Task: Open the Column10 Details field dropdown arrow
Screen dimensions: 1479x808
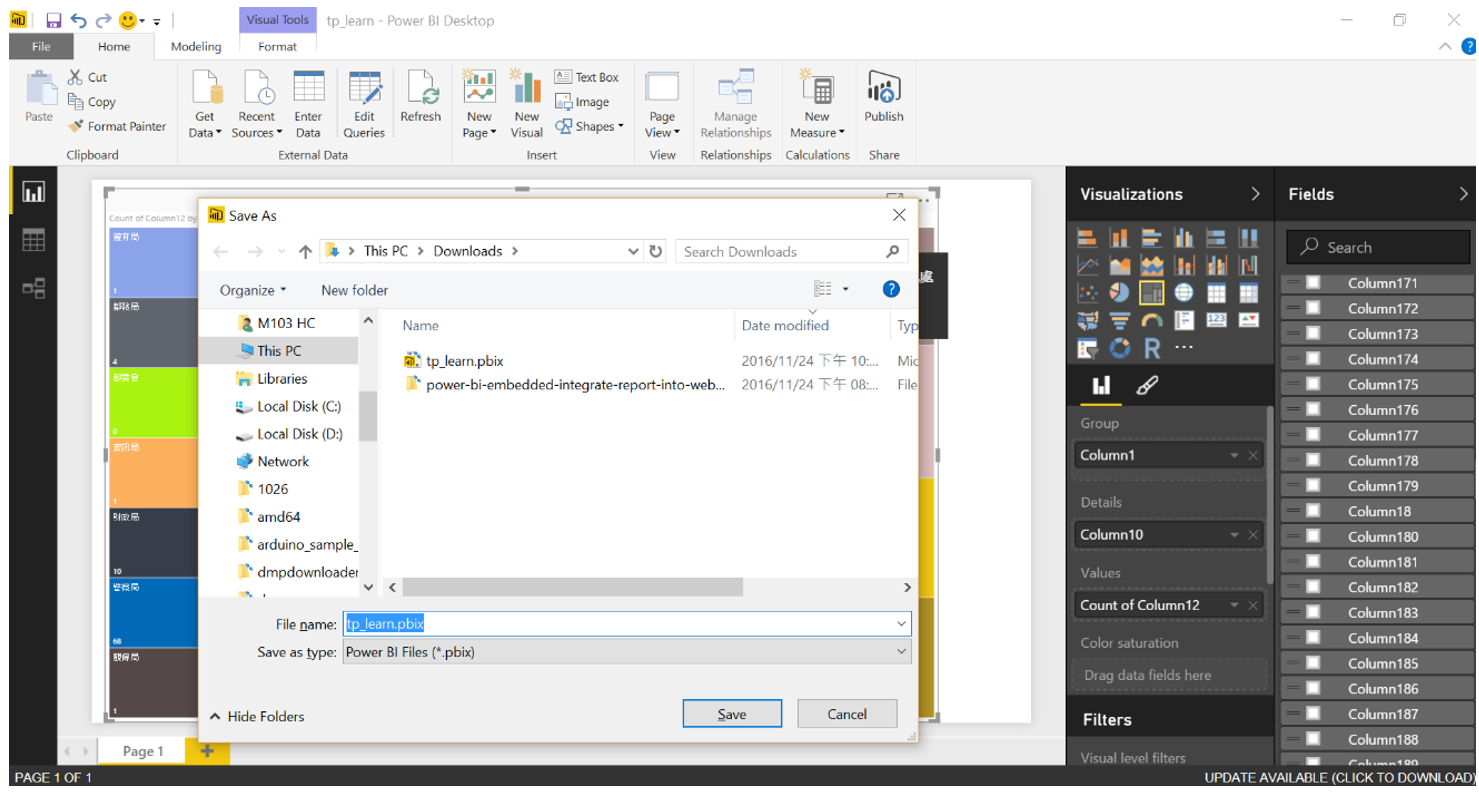Action: [1235, 536]
